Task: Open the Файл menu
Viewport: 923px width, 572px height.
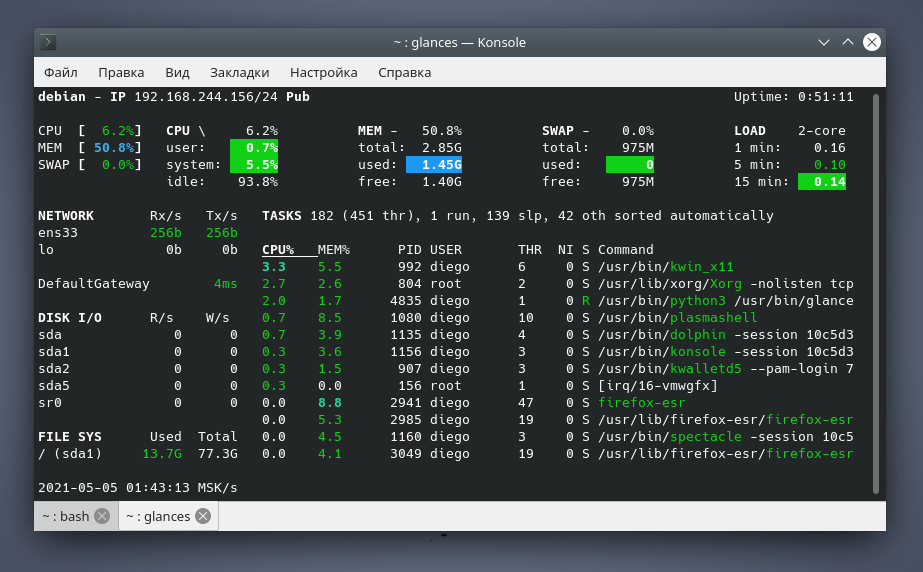Action: (x=61, y=73)
